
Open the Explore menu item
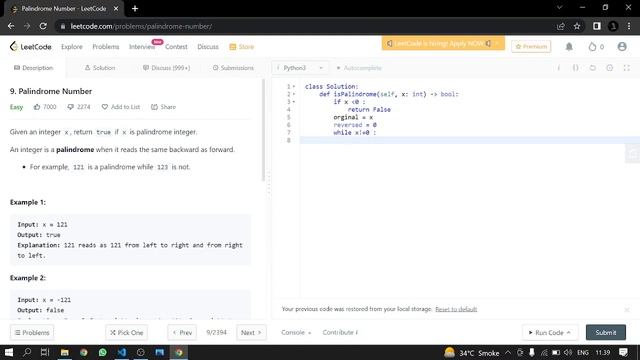point(72,47)
